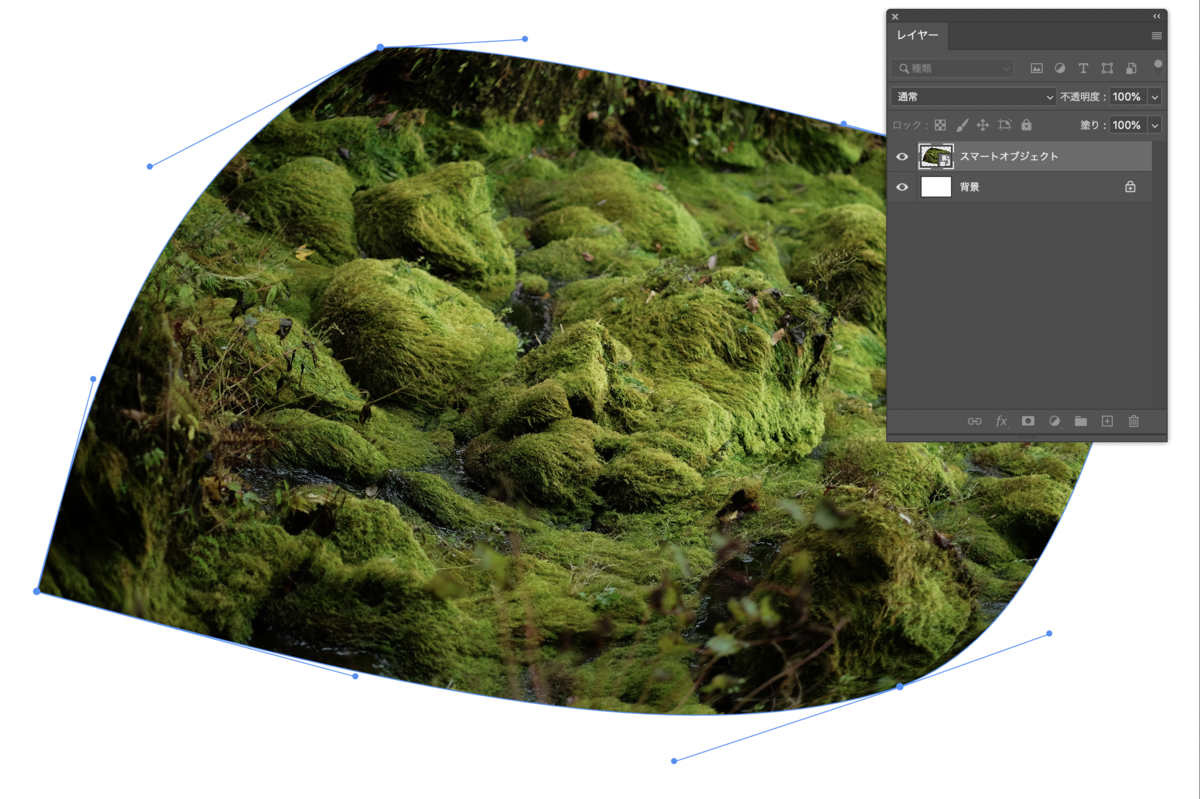This screenshot has width=1200, height=799.
Task: Open the fx layer style menu
Action: 1001,421
